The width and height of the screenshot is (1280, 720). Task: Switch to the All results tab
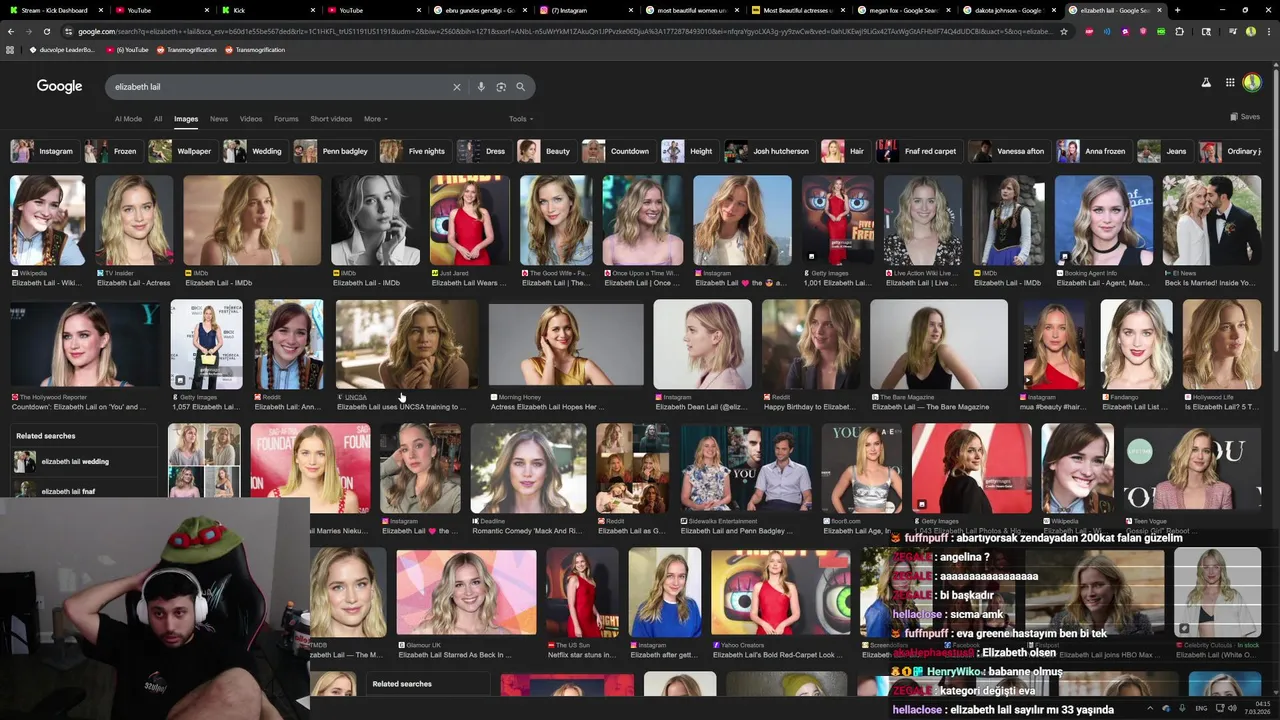158,119
